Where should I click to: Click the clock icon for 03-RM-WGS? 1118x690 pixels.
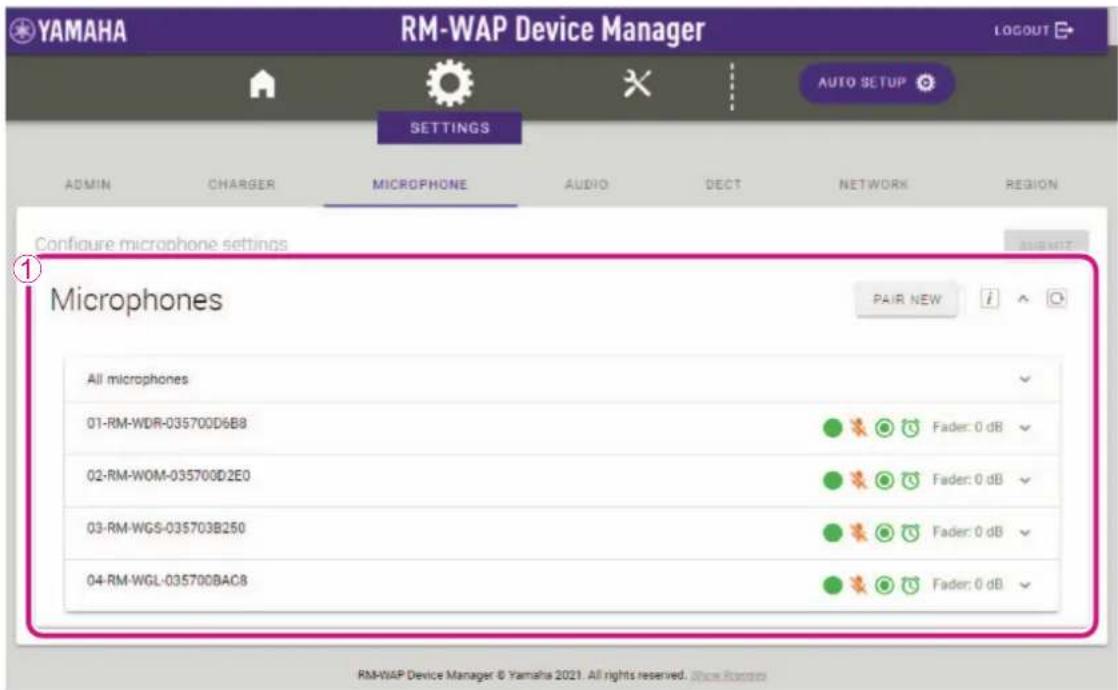point(911,532)
